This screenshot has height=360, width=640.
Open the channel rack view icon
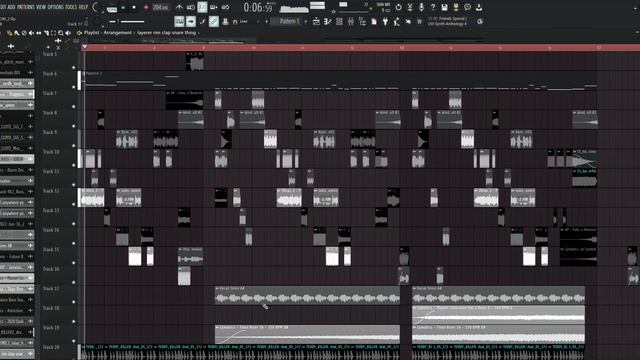(339, 21)
